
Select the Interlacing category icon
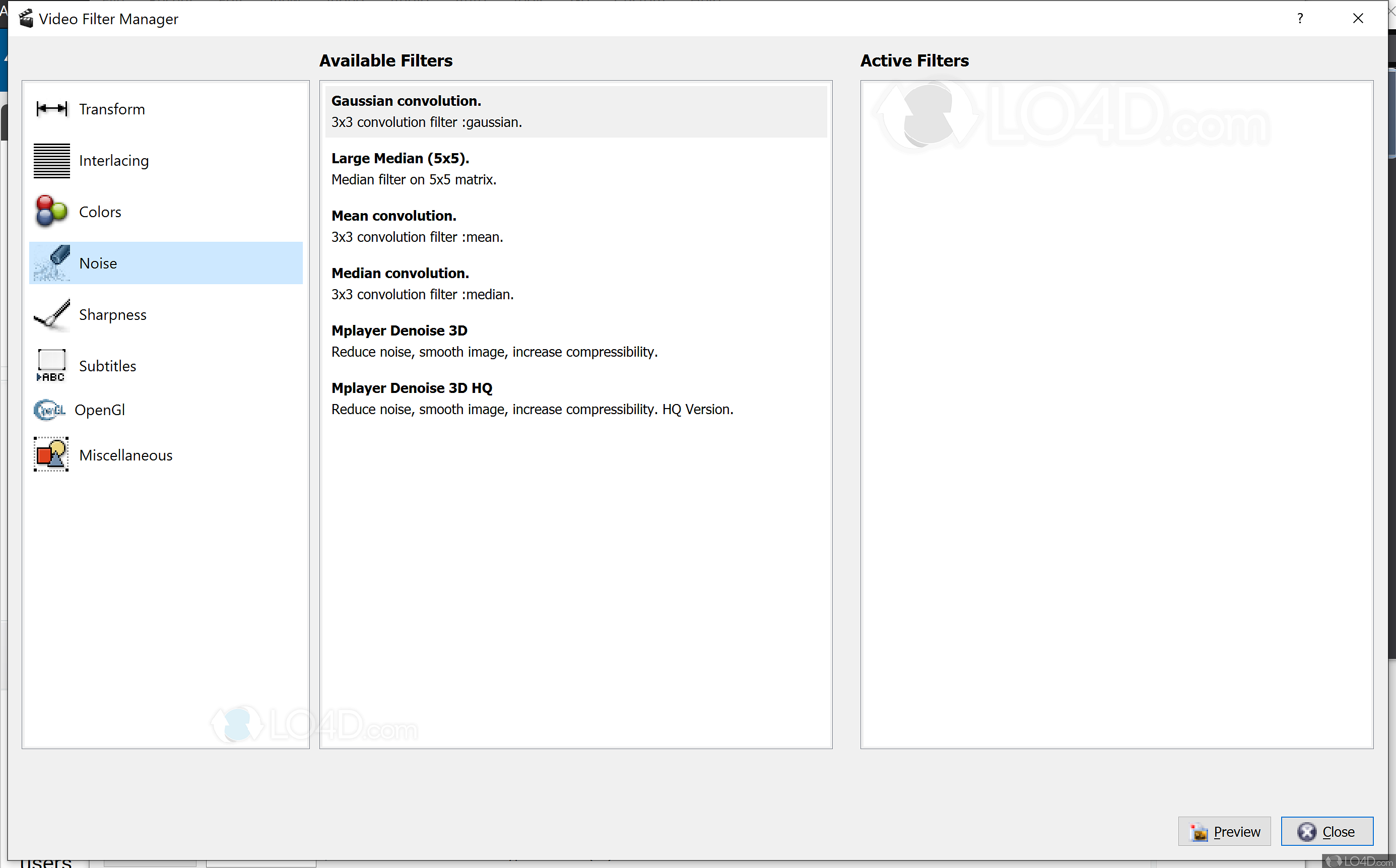(50, 160)
